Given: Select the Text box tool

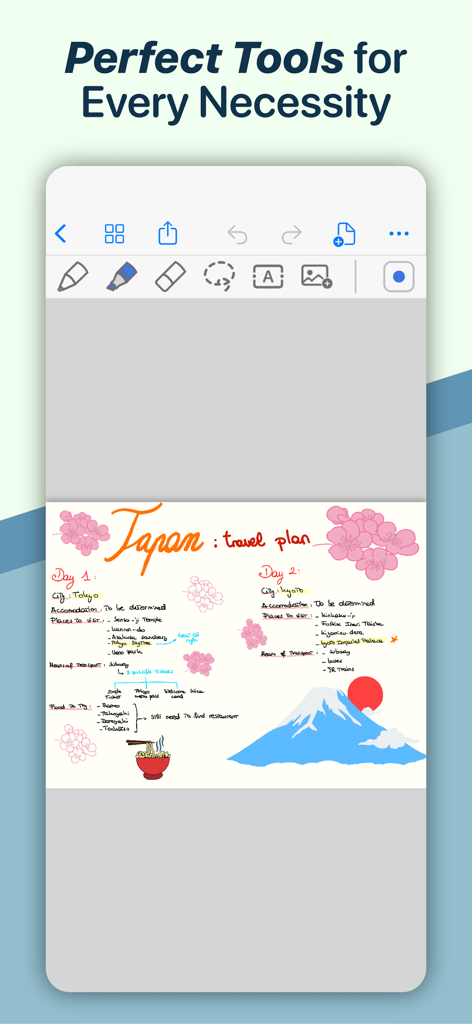Looking at the screenshot, I should (268, 277).
